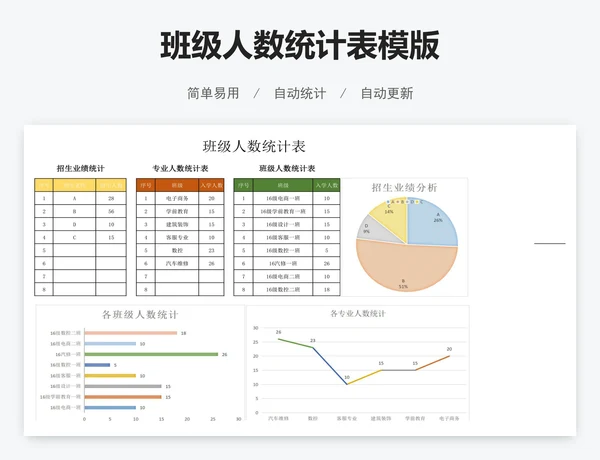Screen dimensions: 600x460
Task: Select cell 16级电商一班 in the class table
Action: (283, 198)
